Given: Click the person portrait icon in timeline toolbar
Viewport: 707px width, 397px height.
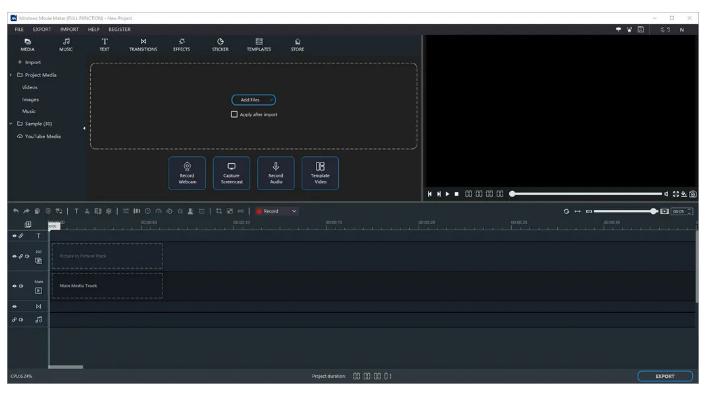Looking at the screenshot, I should [190, 211].
